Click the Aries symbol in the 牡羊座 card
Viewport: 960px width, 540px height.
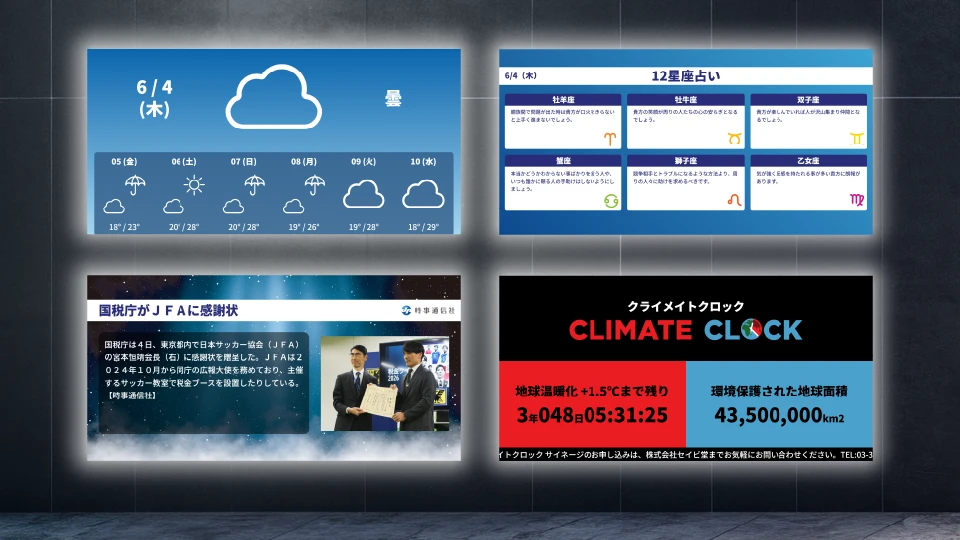pyautogui.click(x=610, y=138)
